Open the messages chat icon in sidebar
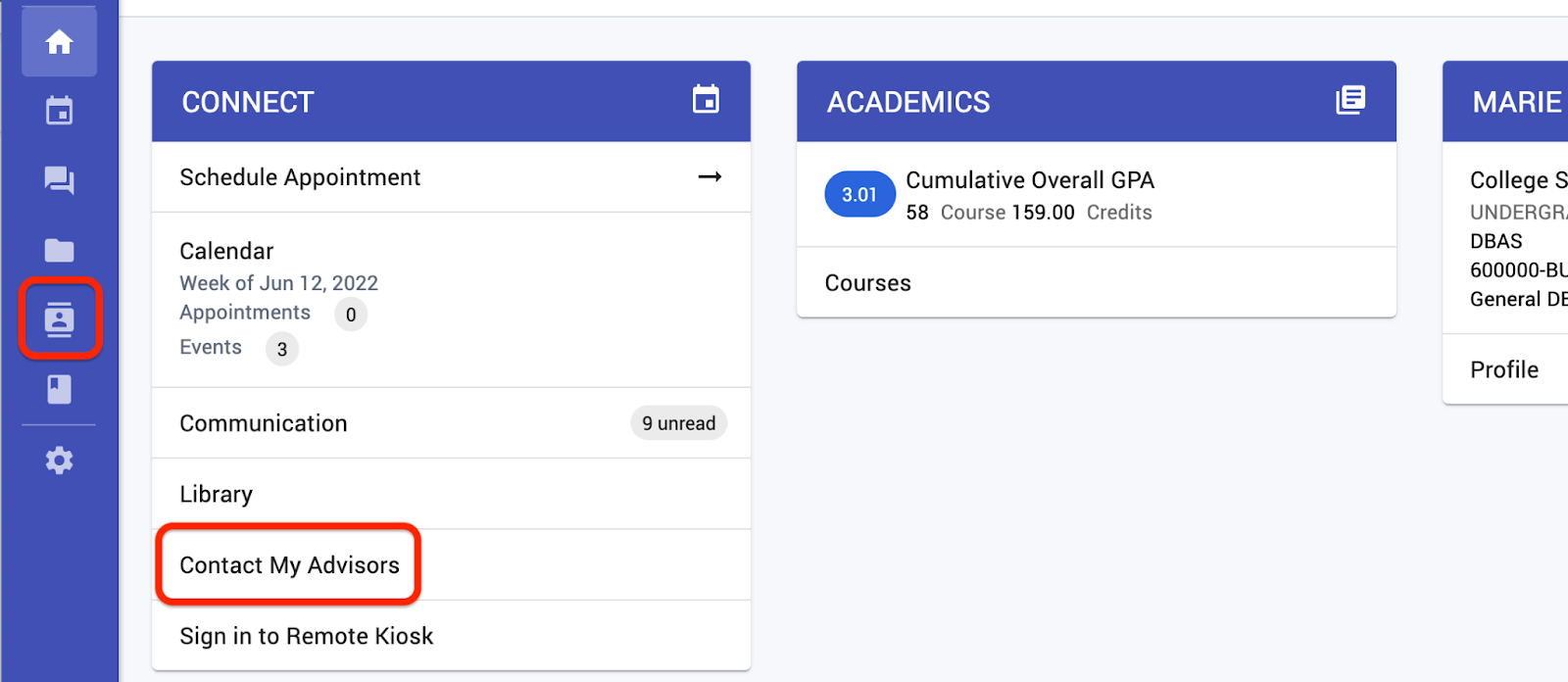The image size is (1568, 682). point(60,180)
